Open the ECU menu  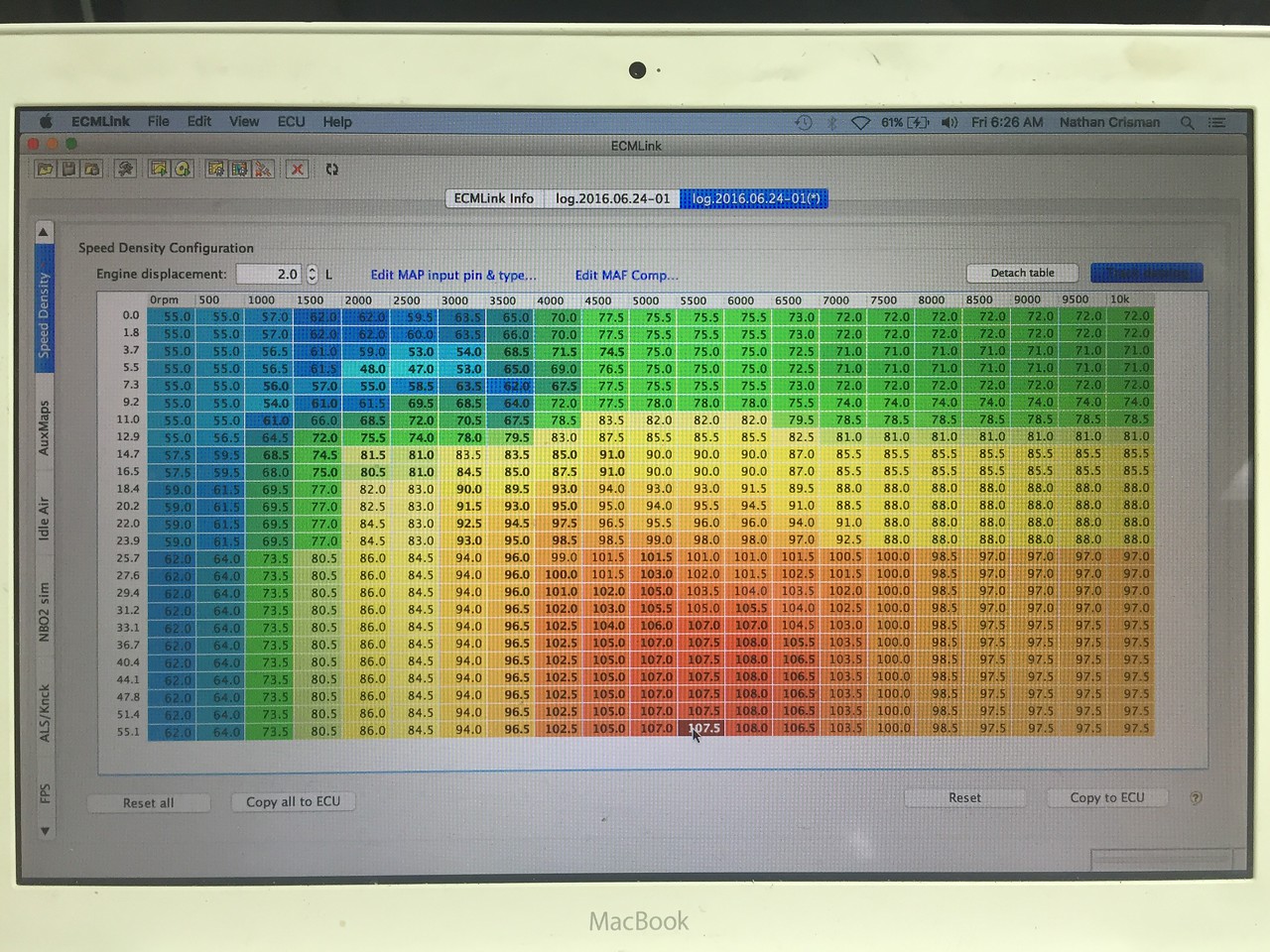point(292,122)
